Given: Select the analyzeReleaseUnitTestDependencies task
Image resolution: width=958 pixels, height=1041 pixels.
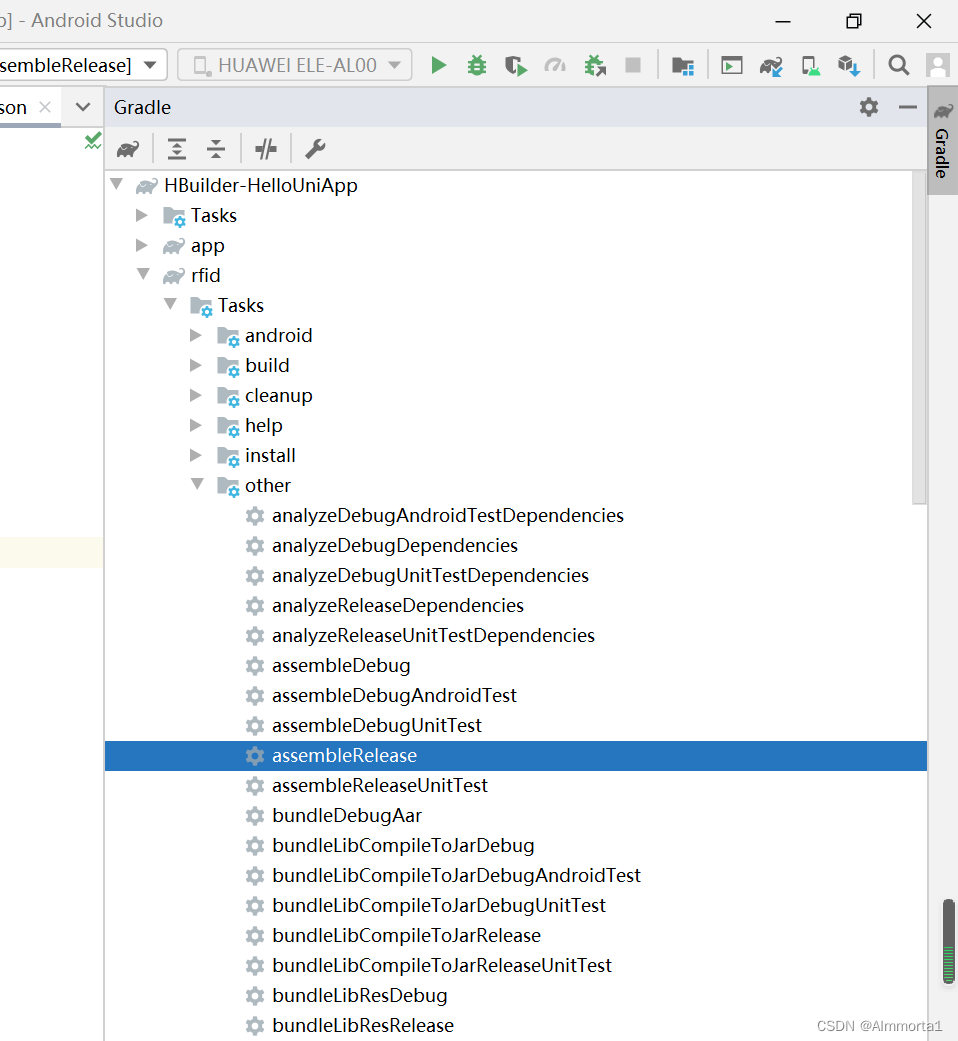Looking at the screenshot, I should pos(434,635).
